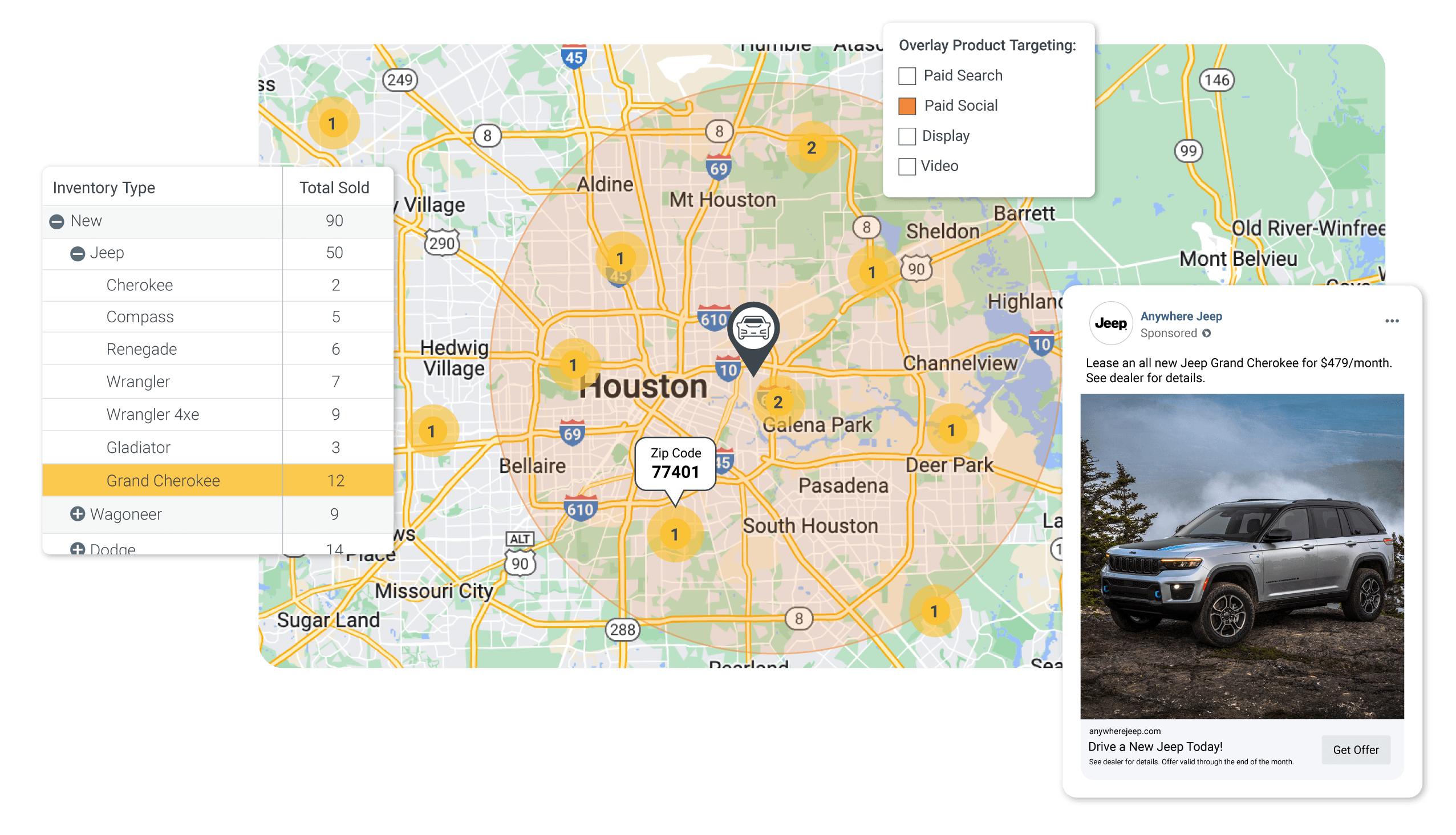Screen dimensions: 1456x835
Task: Select the Gladiator row
Action: click(218, 447)
